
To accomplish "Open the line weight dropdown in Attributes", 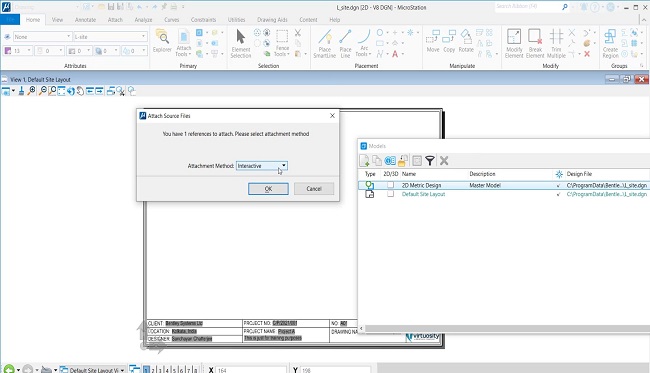I will pos(79,51).
